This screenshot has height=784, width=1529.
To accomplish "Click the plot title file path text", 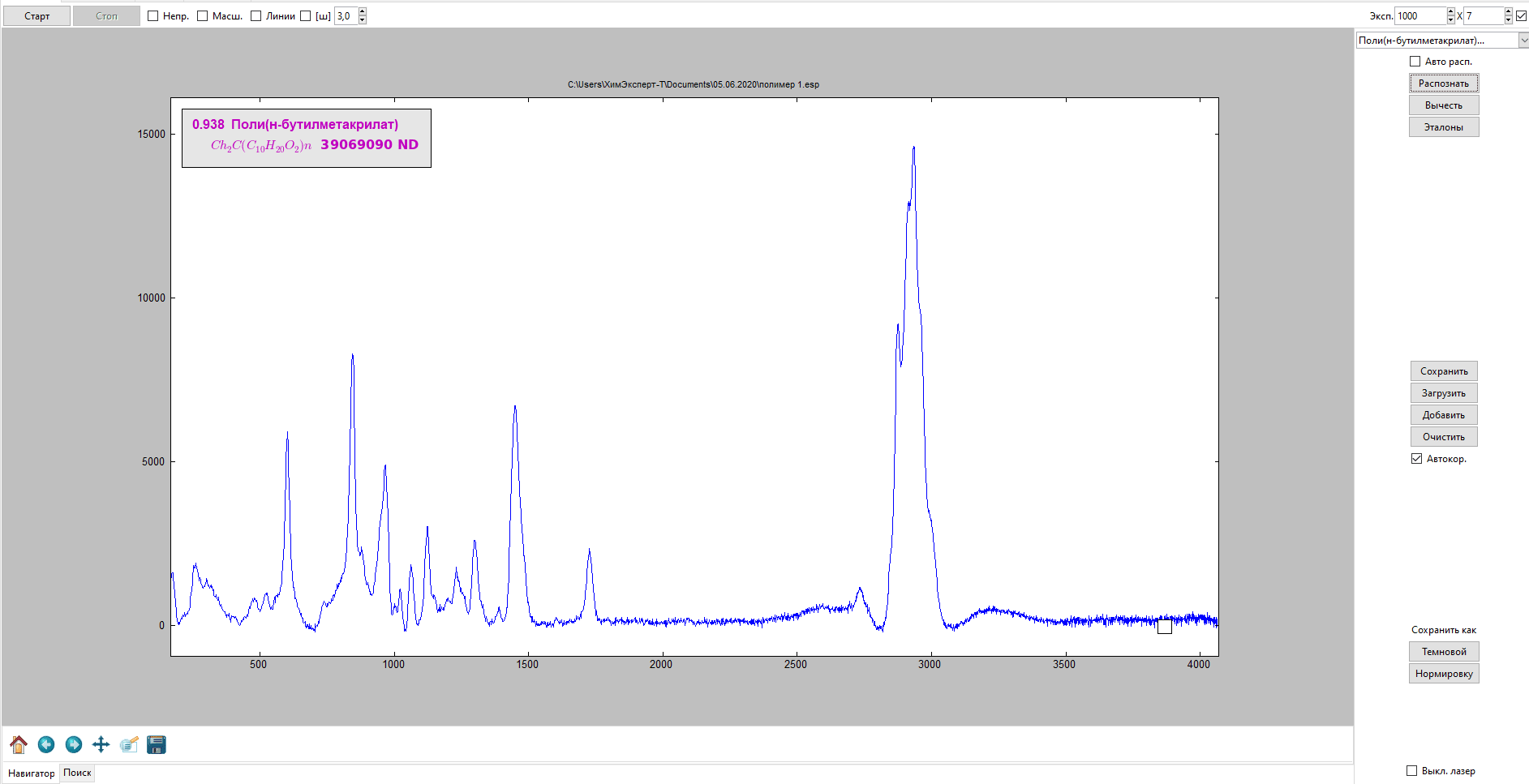I will [x=694, y=84].
